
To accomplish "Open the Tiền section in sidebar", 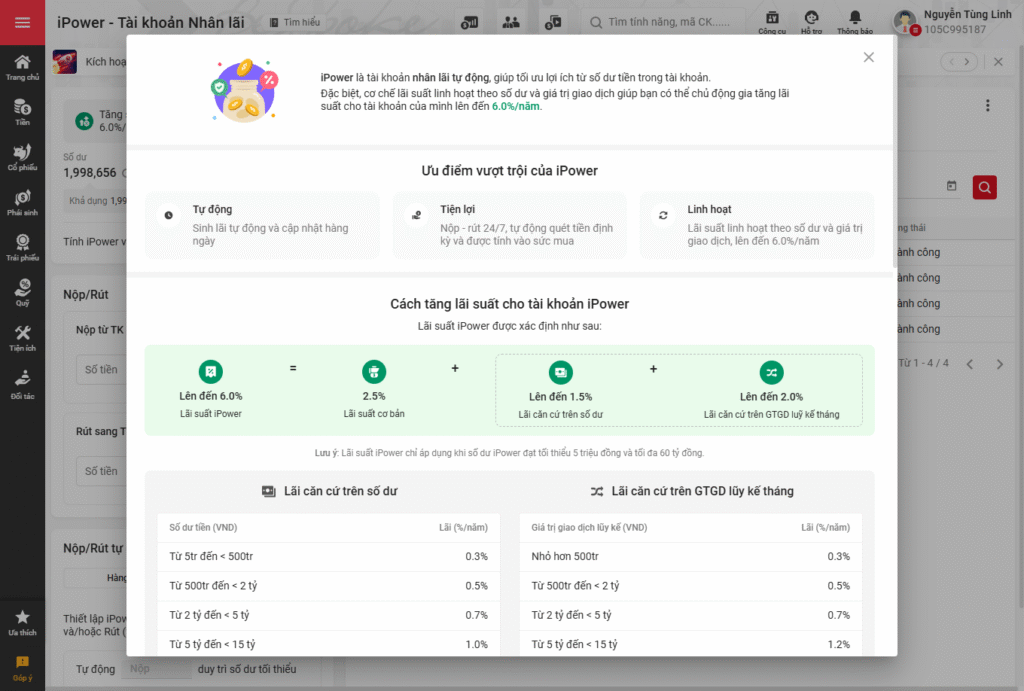I will pos(22,112).
